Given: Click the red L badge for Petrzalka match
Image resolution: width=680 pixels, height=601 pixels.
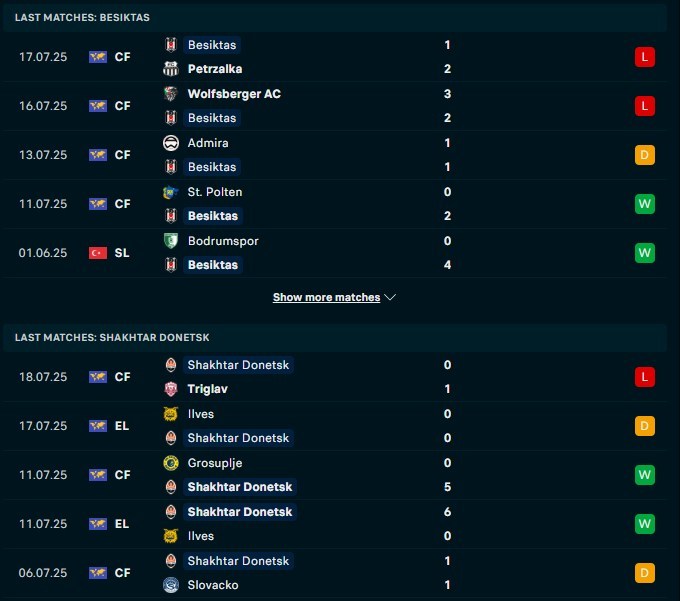Looking at the screenshot, I should (x=644, y=57).
